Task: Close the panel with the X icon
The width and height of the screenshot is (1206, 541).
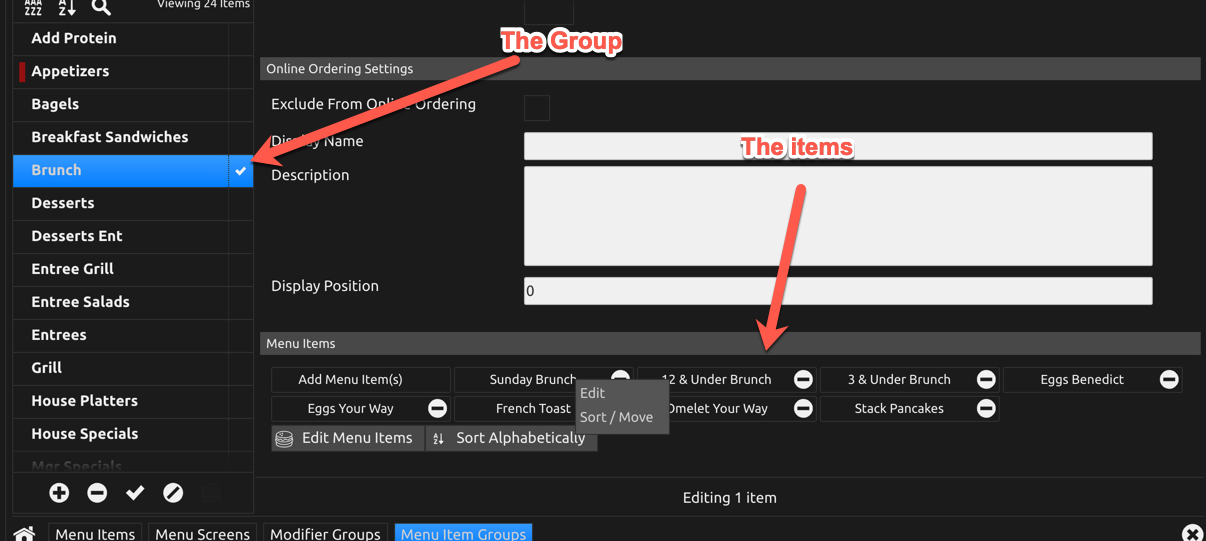Action: pos(1192,533)
